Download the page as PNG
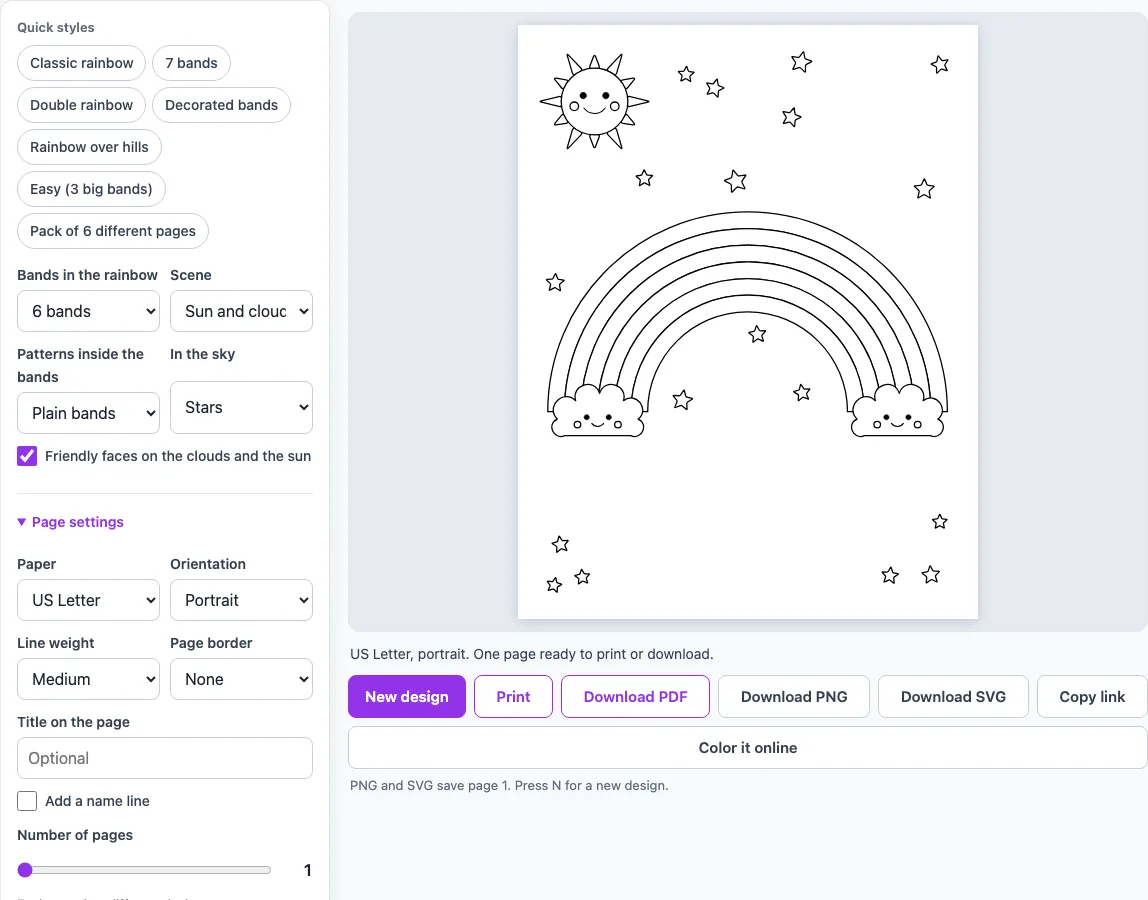 point(794,696)
